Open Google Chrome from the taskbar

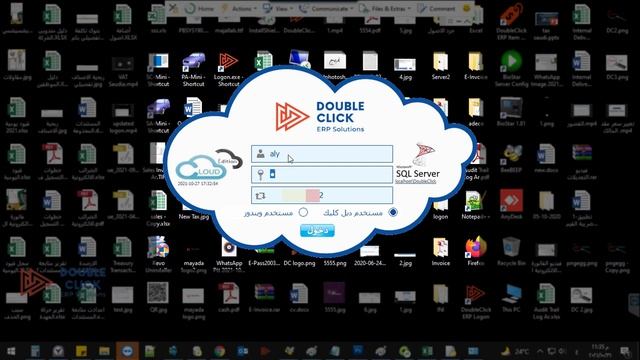click(220, 351)
